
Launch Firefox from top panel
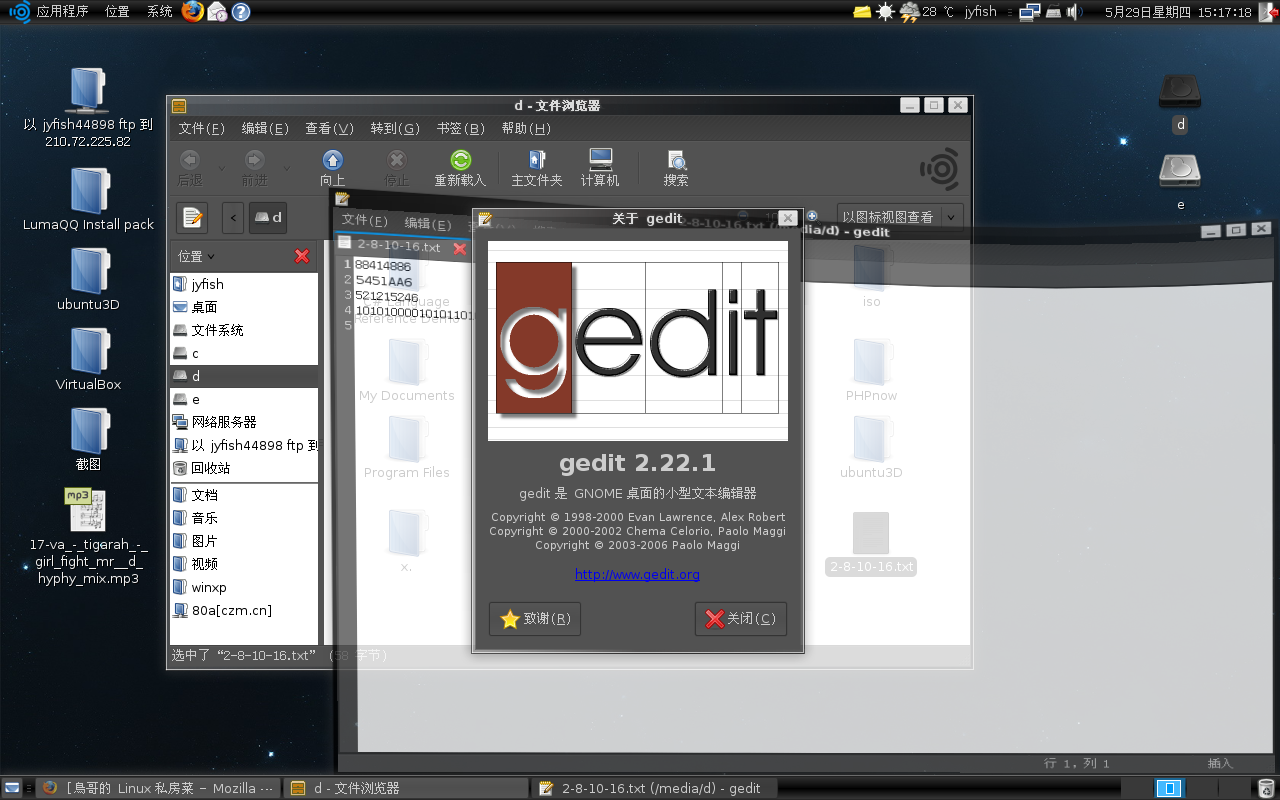click(193, 12)
